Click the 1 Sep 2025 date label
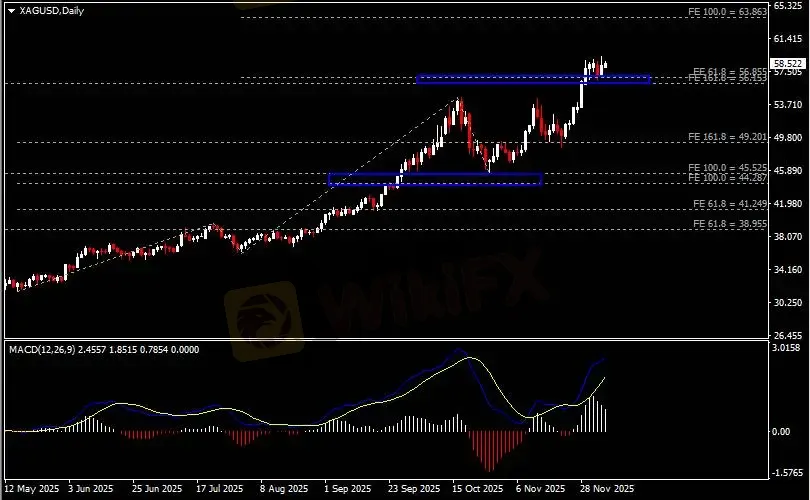This screenshot has height=500, width=810. click(x=347, y=490)
